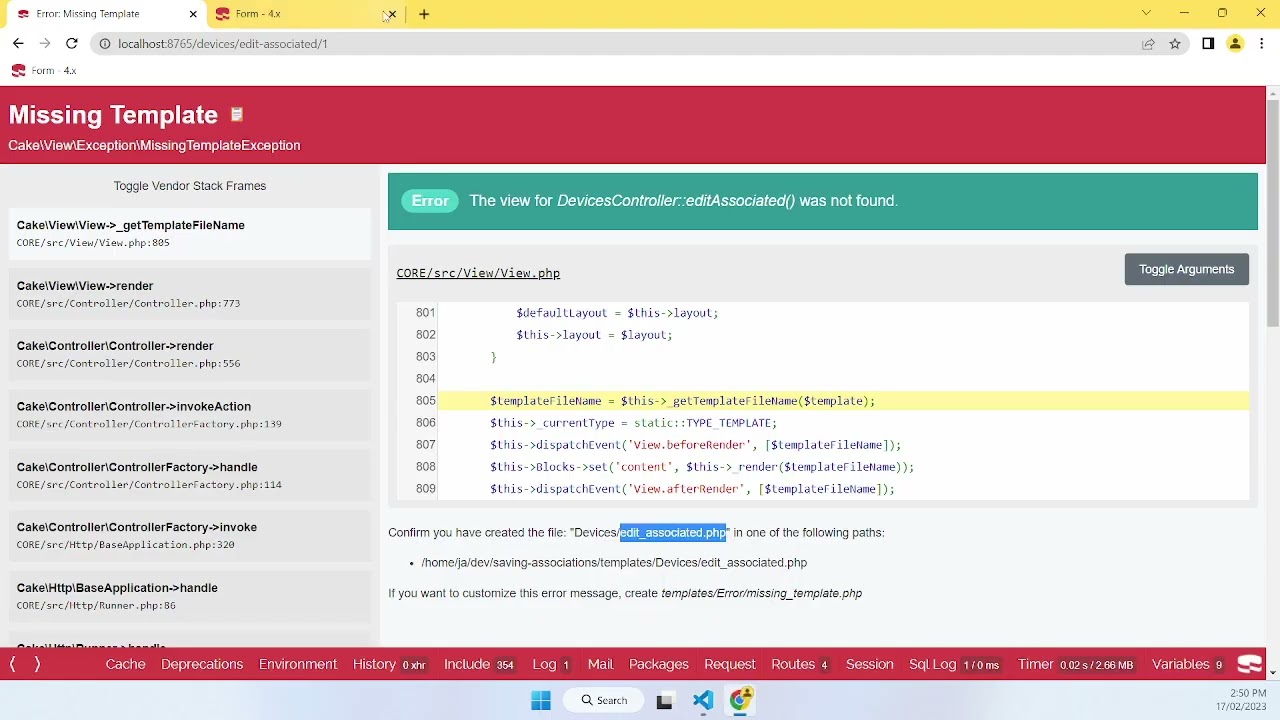Select the BaseApplication->handle stack frame
Screen dimensions: 1280x720
click(189, 596)
